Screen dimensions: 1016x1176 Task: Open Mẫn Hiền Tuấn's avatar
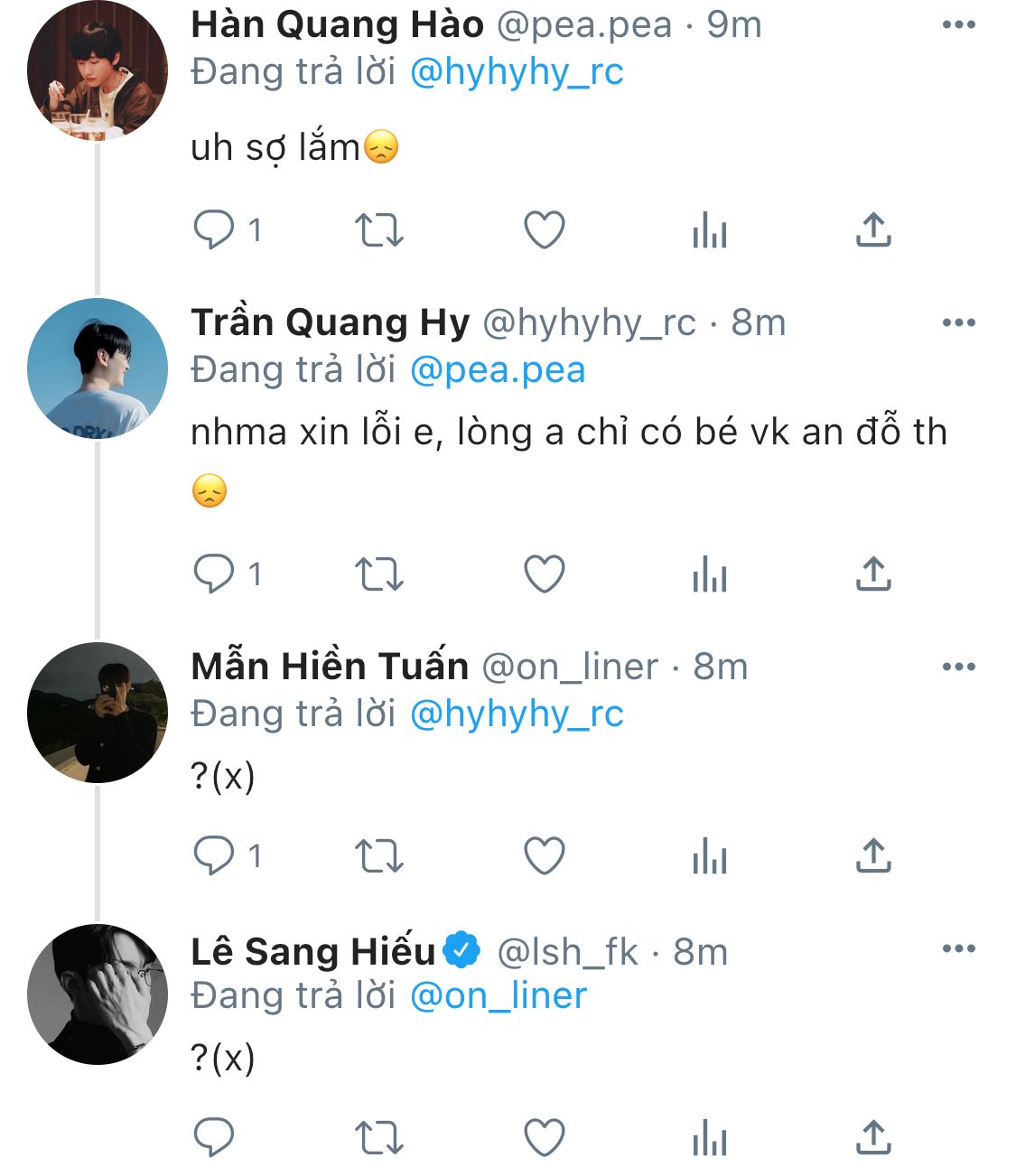click(x=98, y=712)
